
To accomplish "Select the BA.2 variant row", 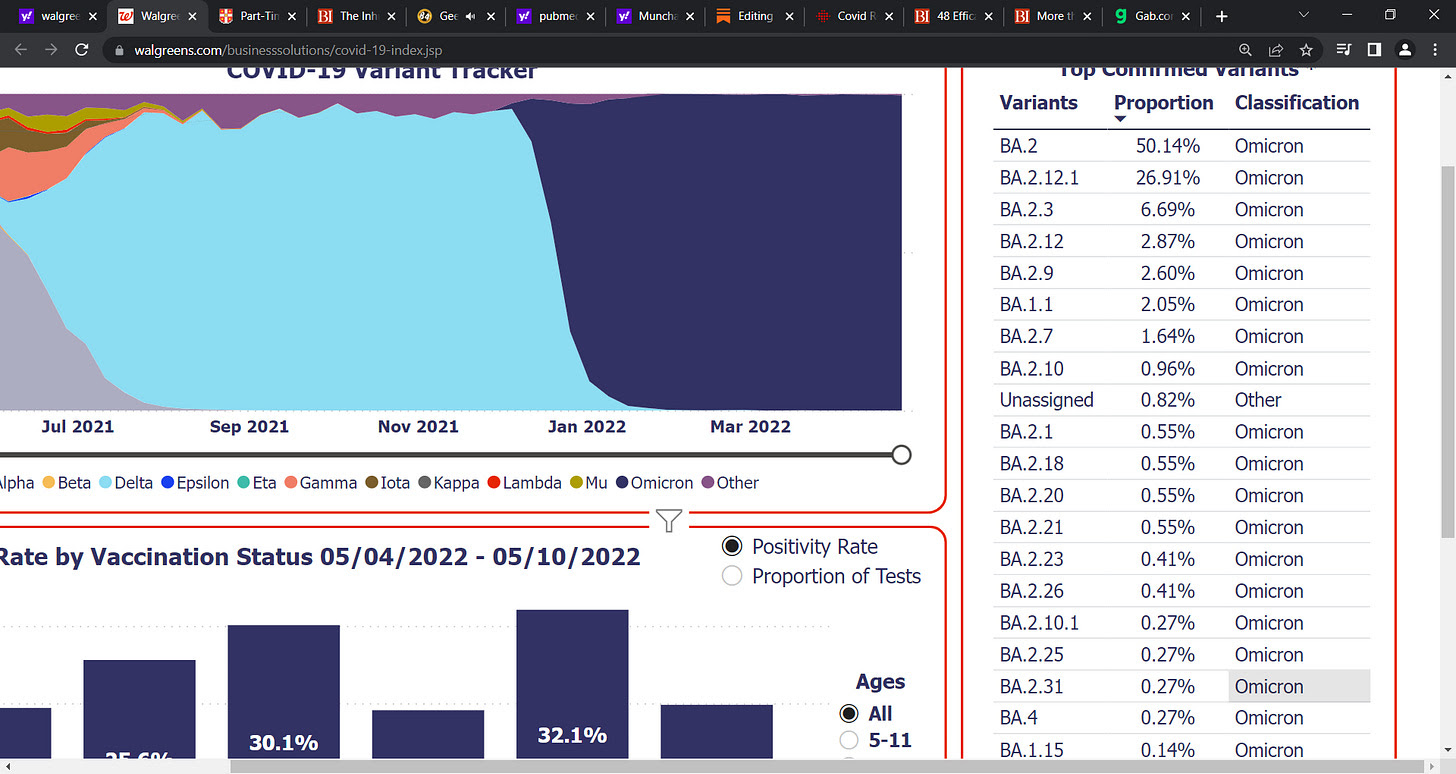I will (x=1182, y=146).
